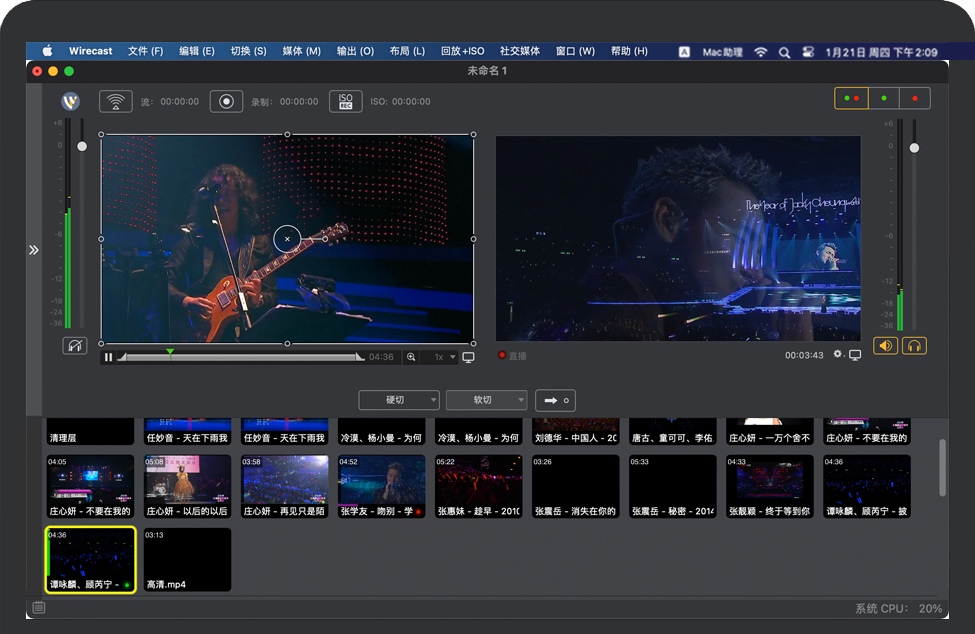
Task: Click the zoom magnifier icon under the preview
Action: (411, 357)
